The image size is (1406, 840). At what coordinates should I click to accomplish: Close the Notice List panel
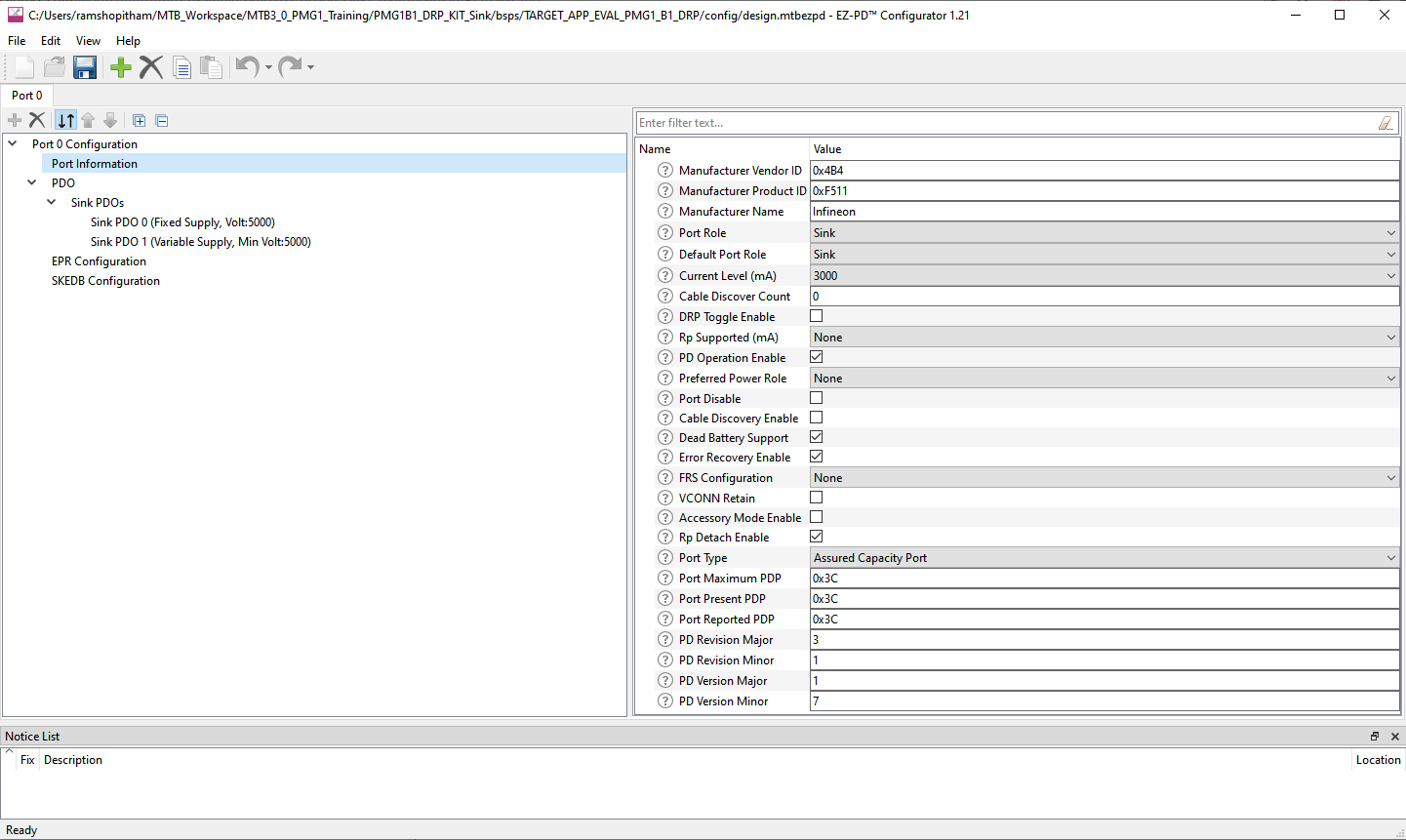tap(1395, 737)
